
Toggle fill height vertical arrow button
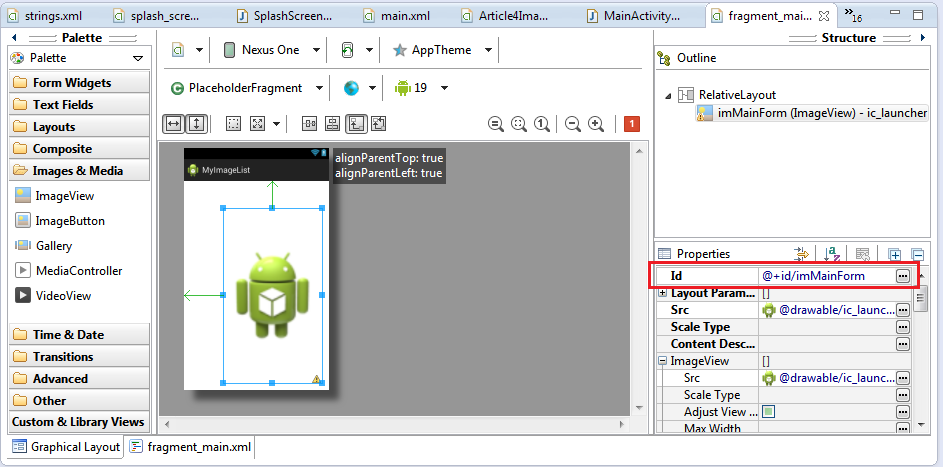196,124
